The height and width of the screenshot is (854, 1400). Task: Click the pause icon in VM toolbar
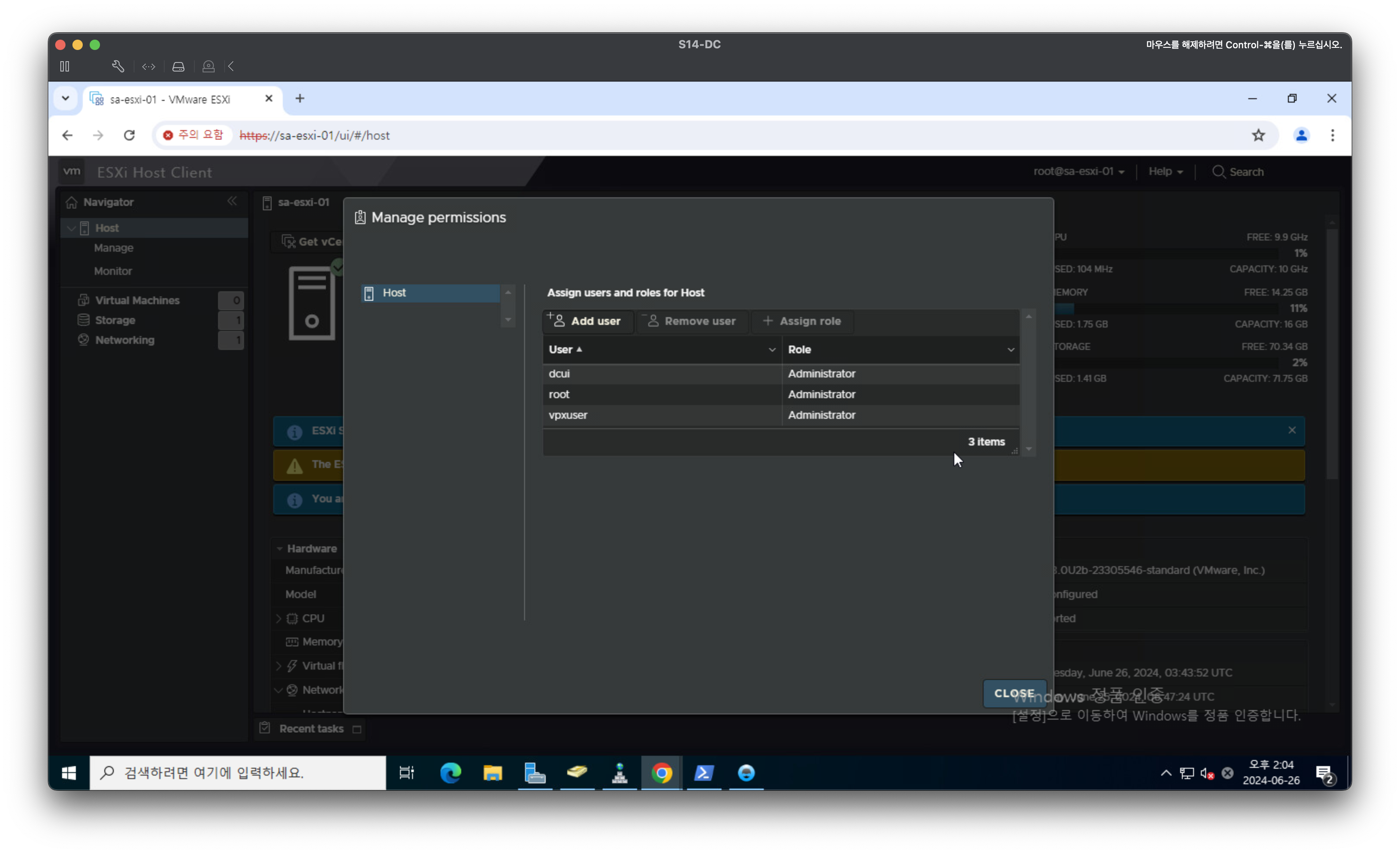click(x=65, y=66)
